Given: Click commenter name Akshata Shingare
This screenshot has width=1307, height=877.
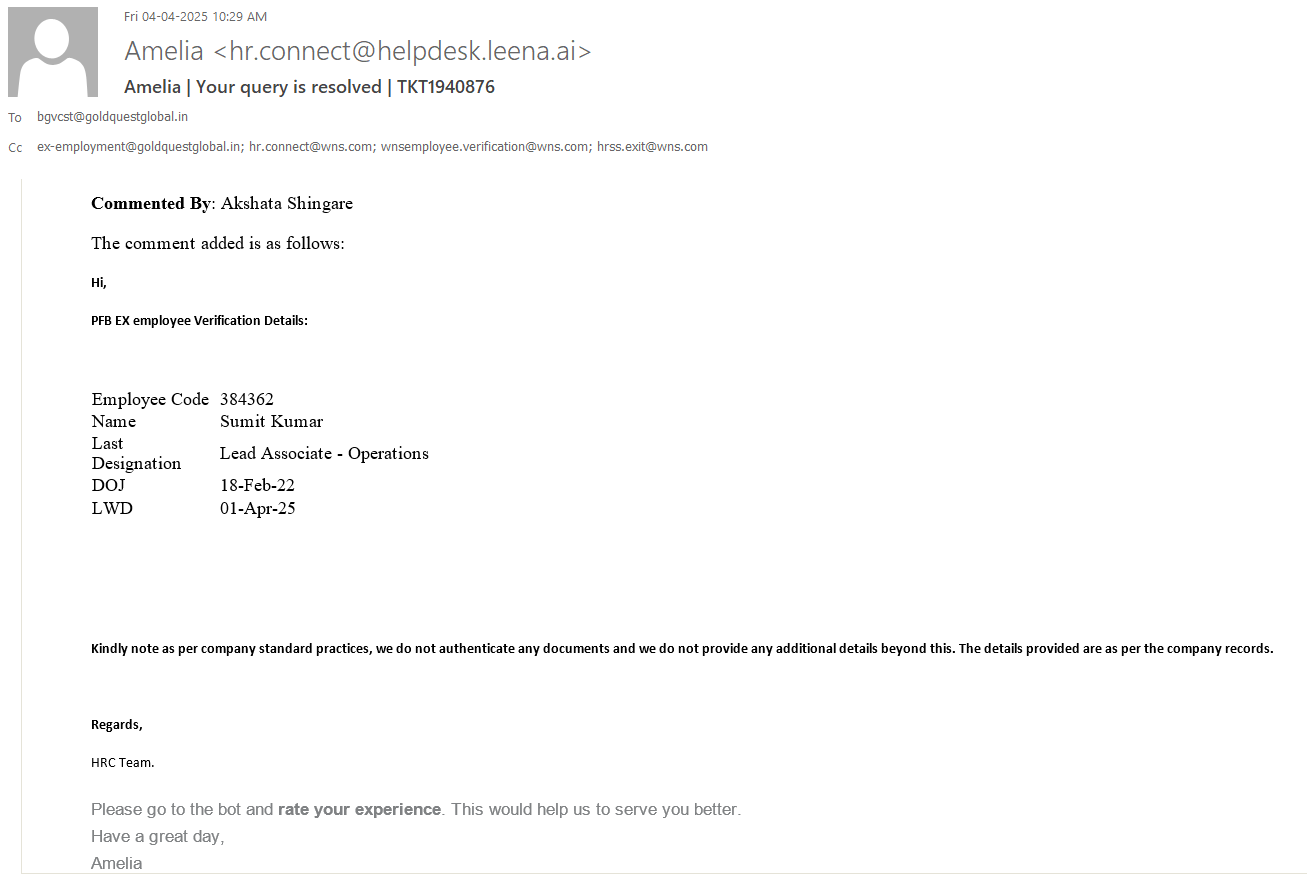Looking at the screenshot, I should tap(286, 204).
